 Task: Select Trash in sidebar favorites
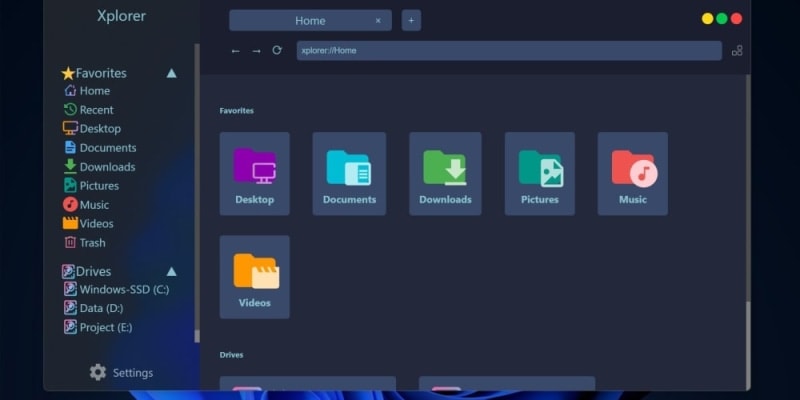[x=92, y=242]
